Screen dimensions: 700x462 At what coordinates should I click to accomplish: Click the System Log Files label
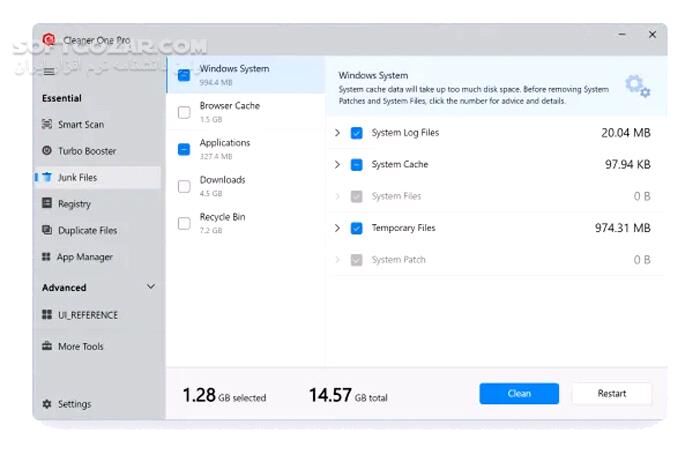(x=405, y=133)
